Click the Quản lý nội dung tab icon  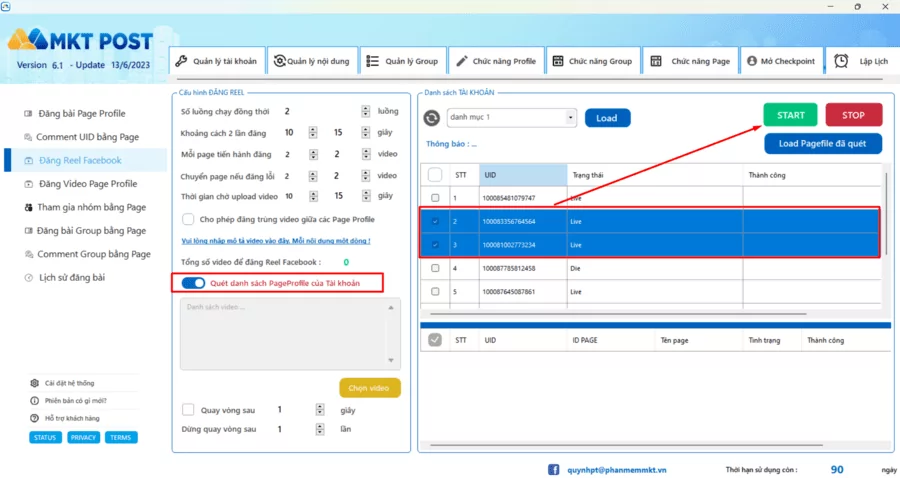tap(279, 61)
